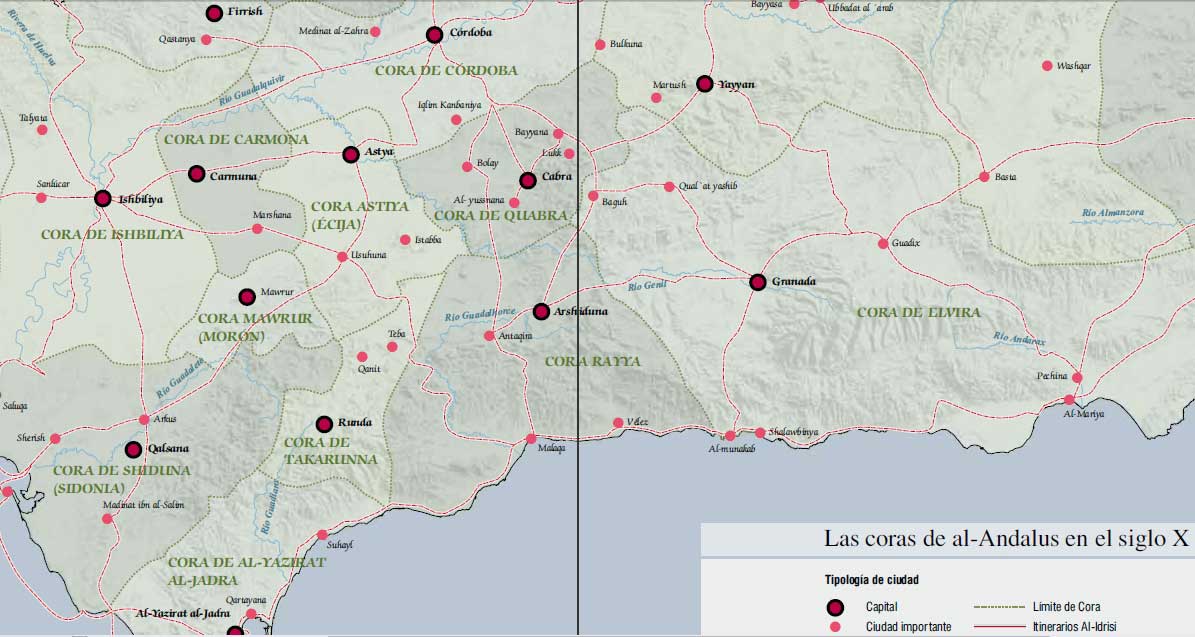Click the Ishbiliya capital marker

pyautogui.click(x=102, y=198)
